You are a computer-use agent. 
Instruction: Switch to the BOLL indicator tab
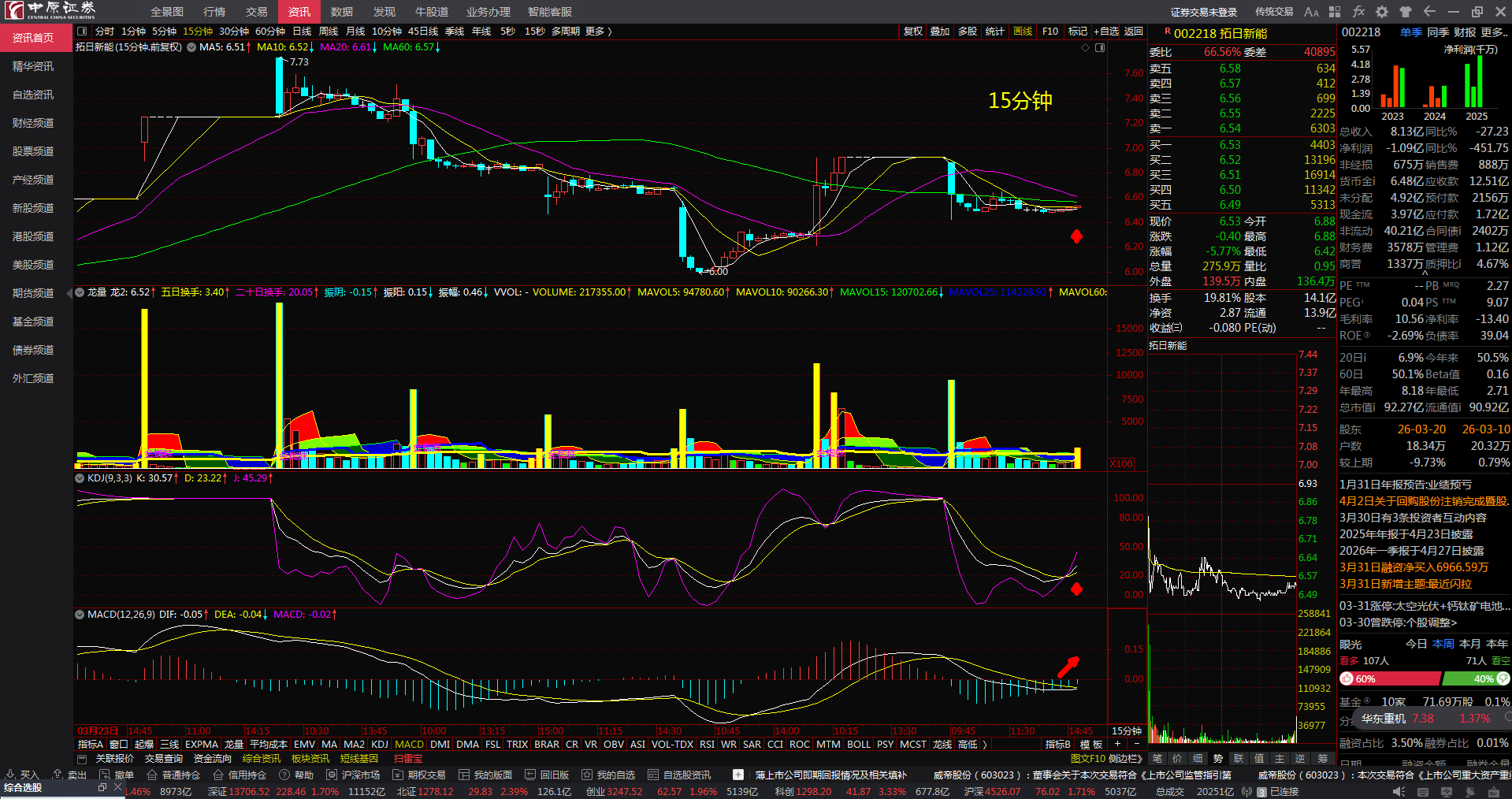[x=859, y=745]
